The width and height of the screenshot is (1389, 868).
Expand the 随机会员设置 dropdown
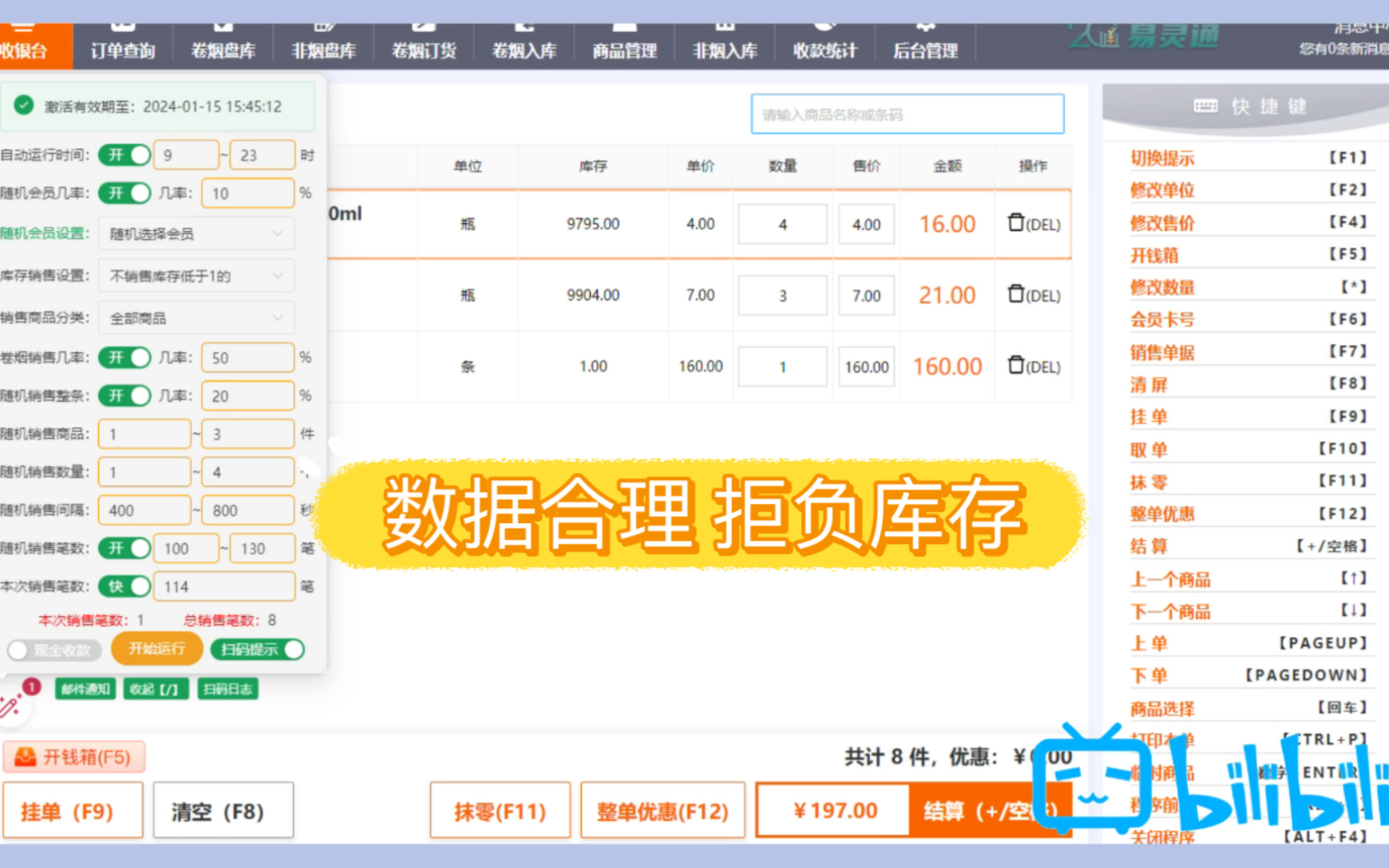[196, 234]
